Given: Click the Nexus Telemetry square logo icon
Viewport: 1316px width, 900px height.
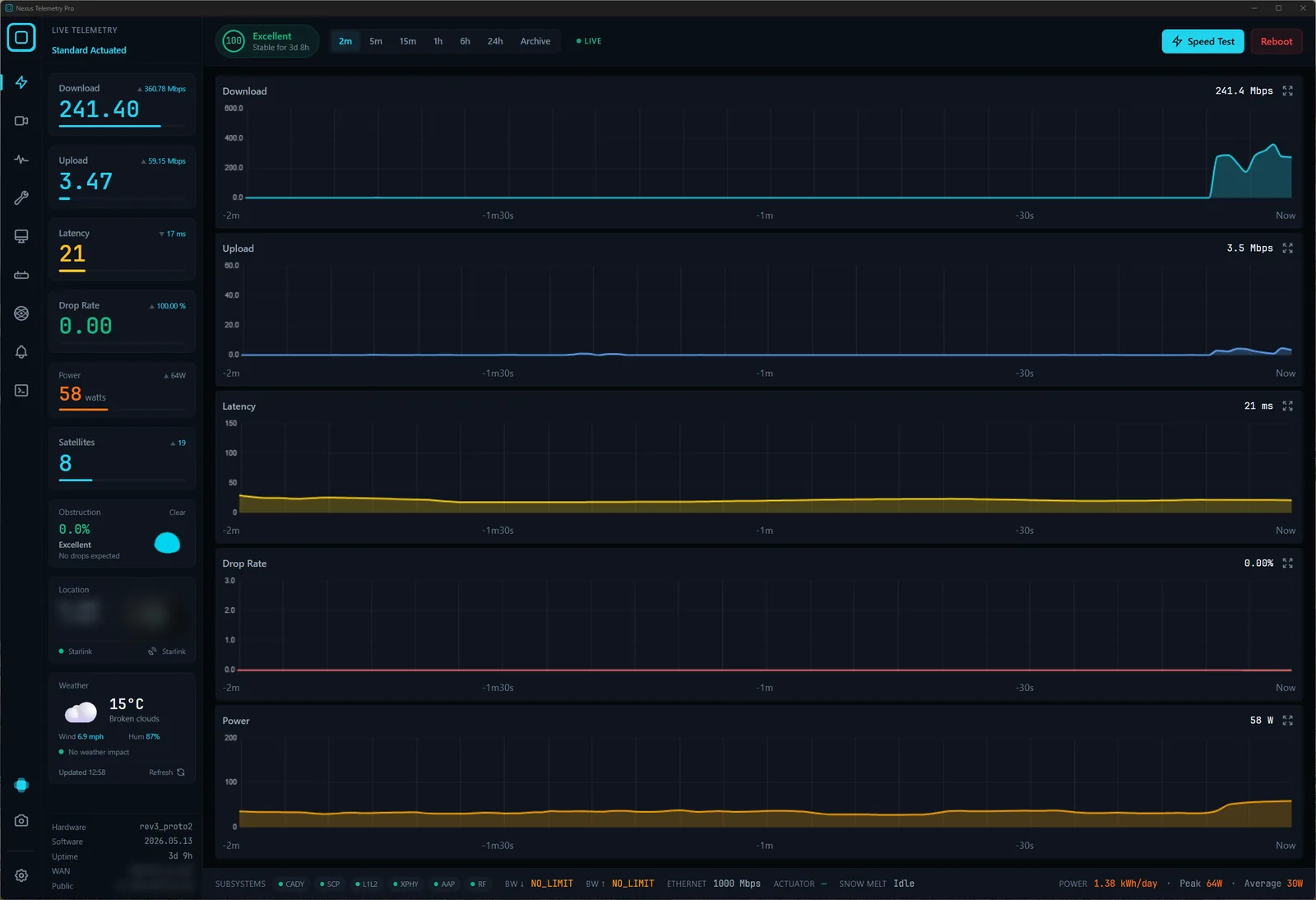Looking at the screenshot, I should 21,38.
